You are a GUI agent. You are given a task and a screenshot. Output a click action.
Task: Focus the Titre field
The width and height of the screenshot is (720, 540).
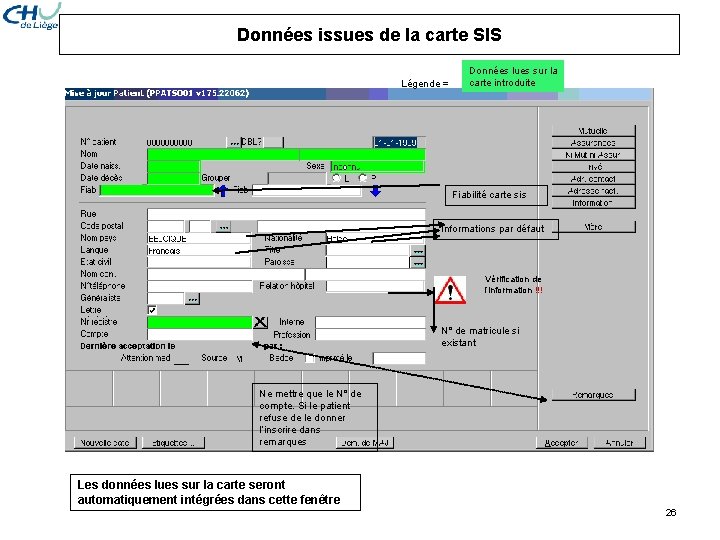(368, 251)
